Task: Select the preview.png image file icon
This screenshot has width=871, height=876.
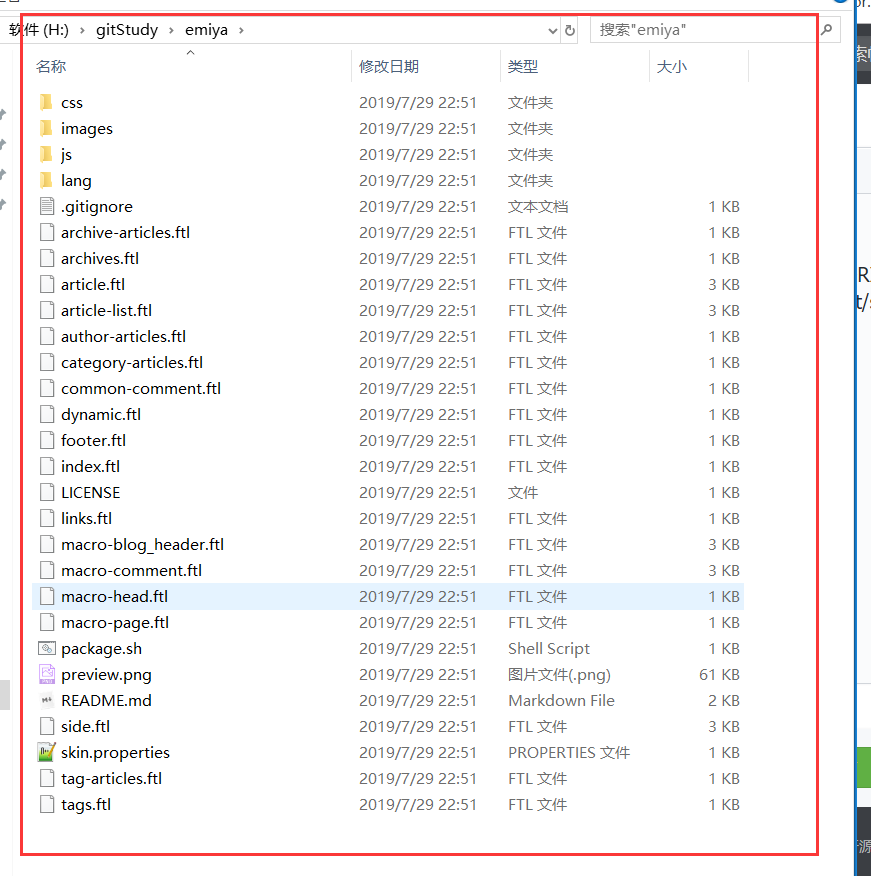Action: pyautogui.click(x=47, y=674)
